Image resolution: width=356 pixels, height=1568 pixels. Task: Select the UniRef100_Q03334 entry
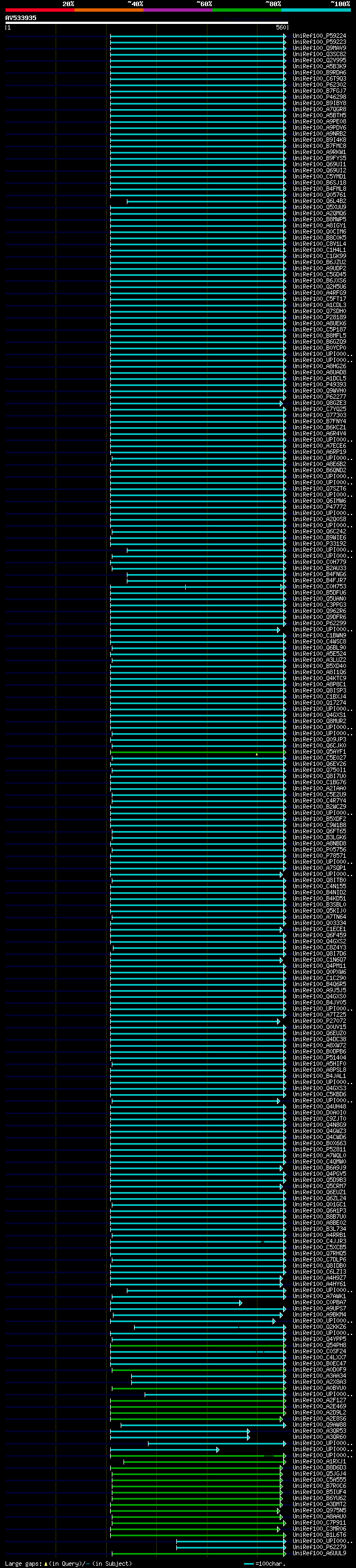[319, 923]
